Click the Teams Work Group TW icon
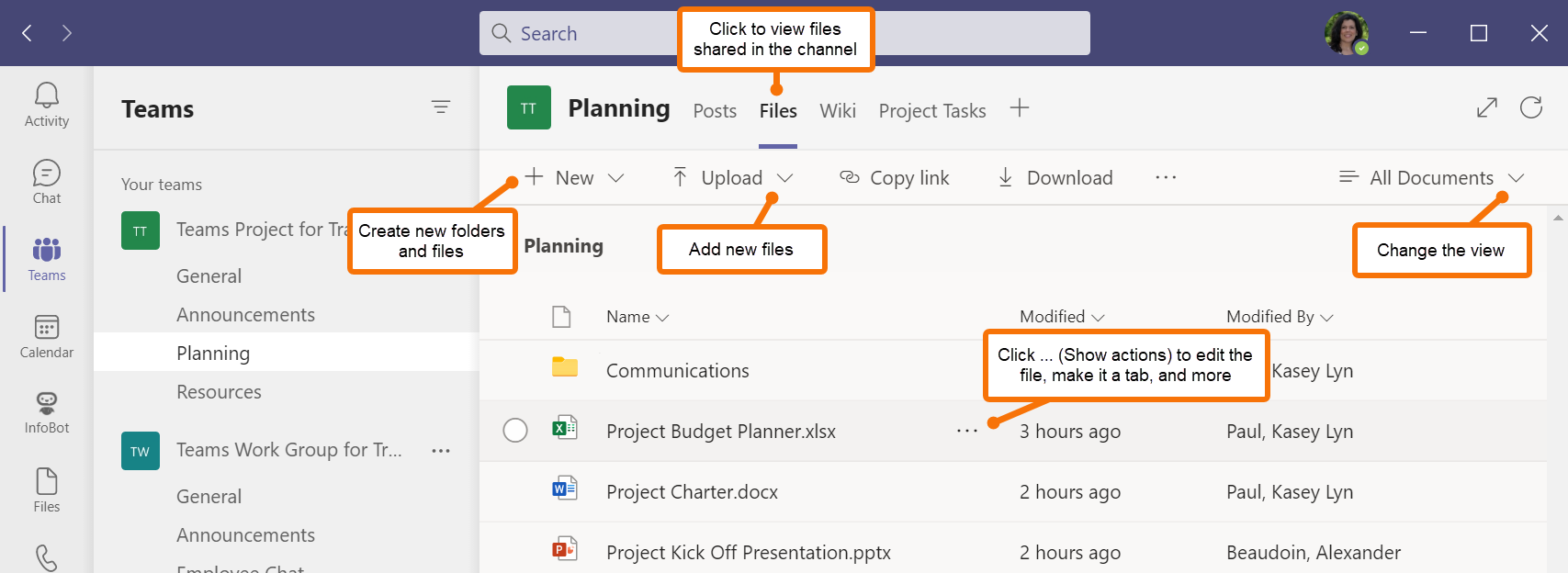The height and width of the screenshot is (573, 1568). coord(141,451)
